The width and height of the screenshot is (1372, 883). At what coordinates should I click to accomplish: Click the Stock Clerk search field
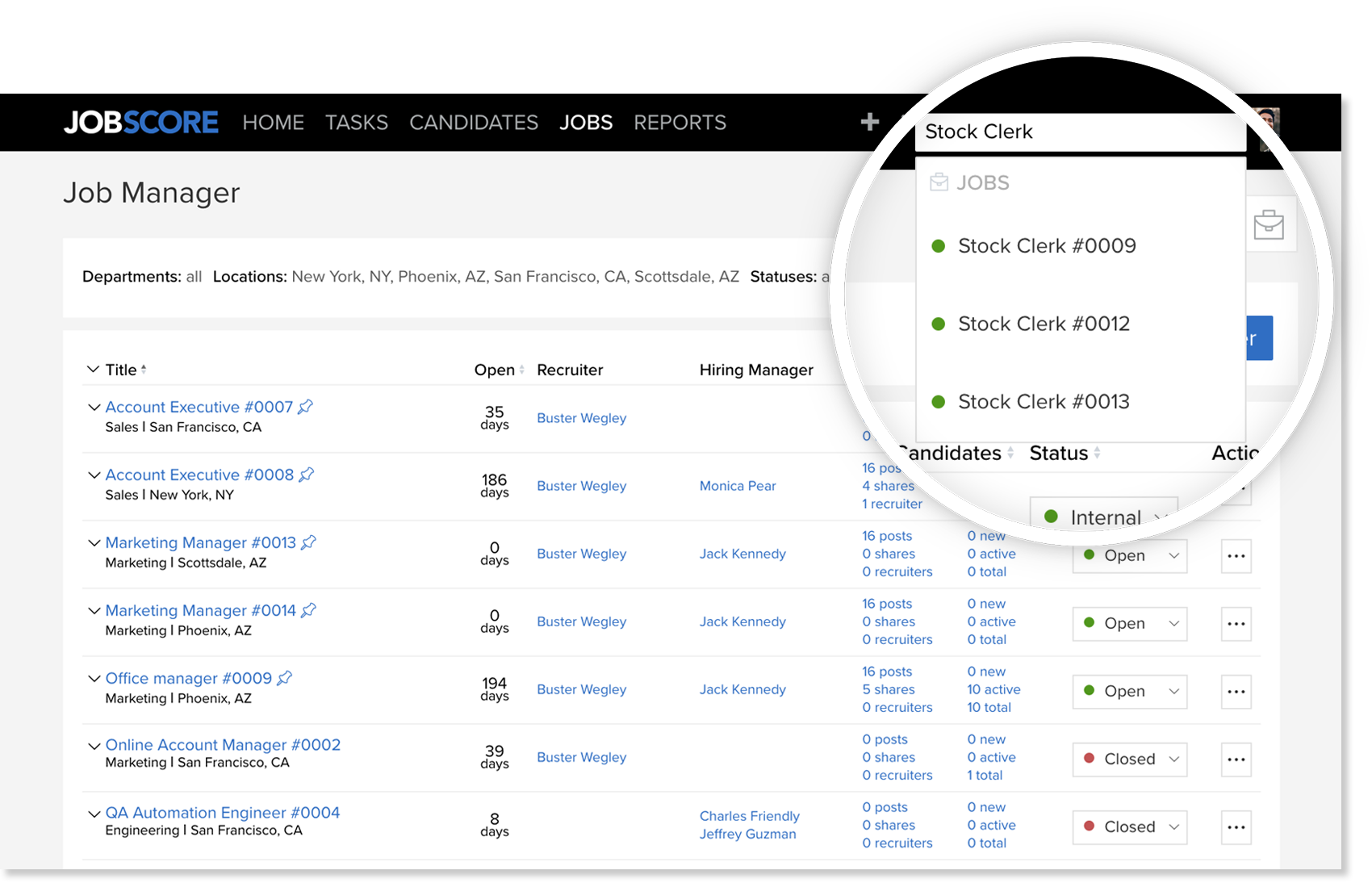pyautogui.click(x=1080, y=132)
